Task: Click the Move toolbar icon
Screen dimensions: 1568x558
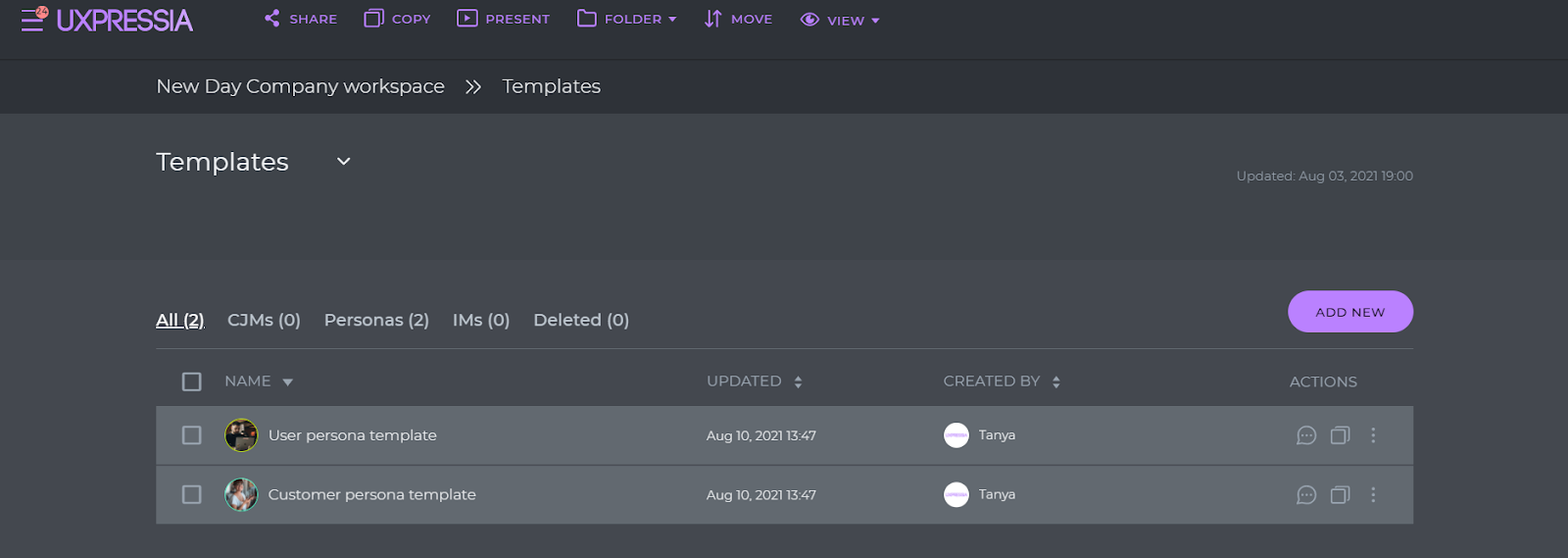Action: pos(713,19)
